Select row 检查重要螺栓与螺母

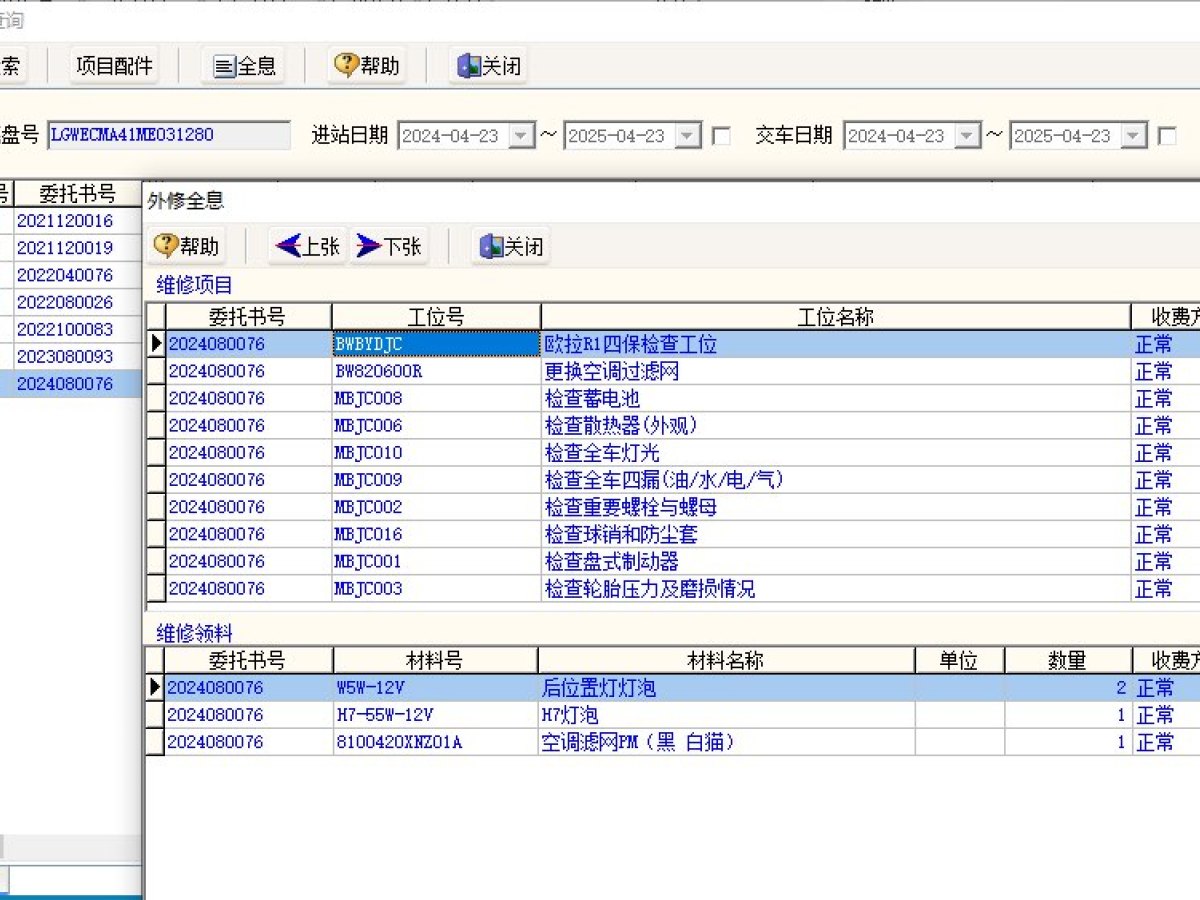(836, 507)
